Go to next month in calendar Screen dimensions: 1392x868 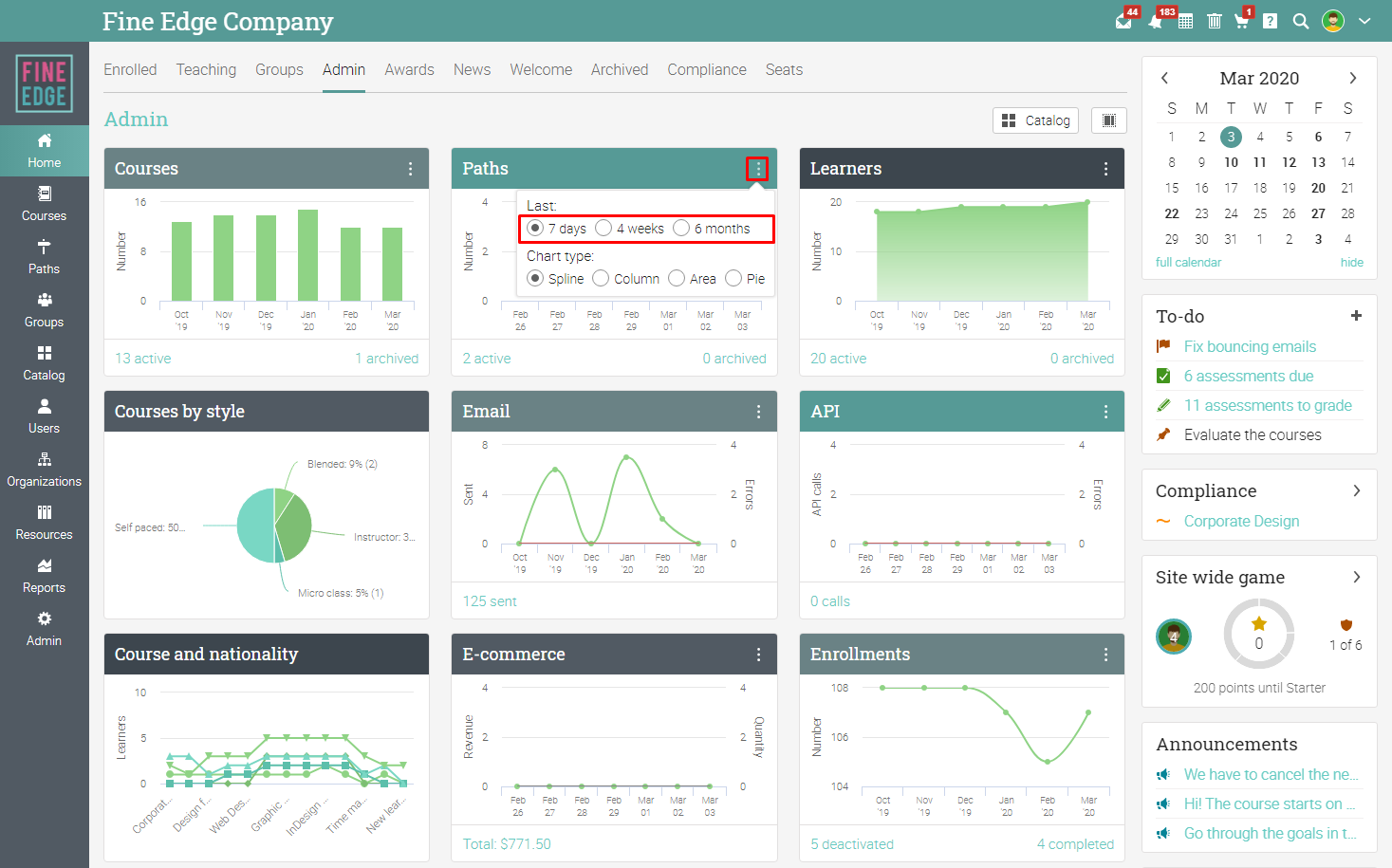tap(1353, 78)
